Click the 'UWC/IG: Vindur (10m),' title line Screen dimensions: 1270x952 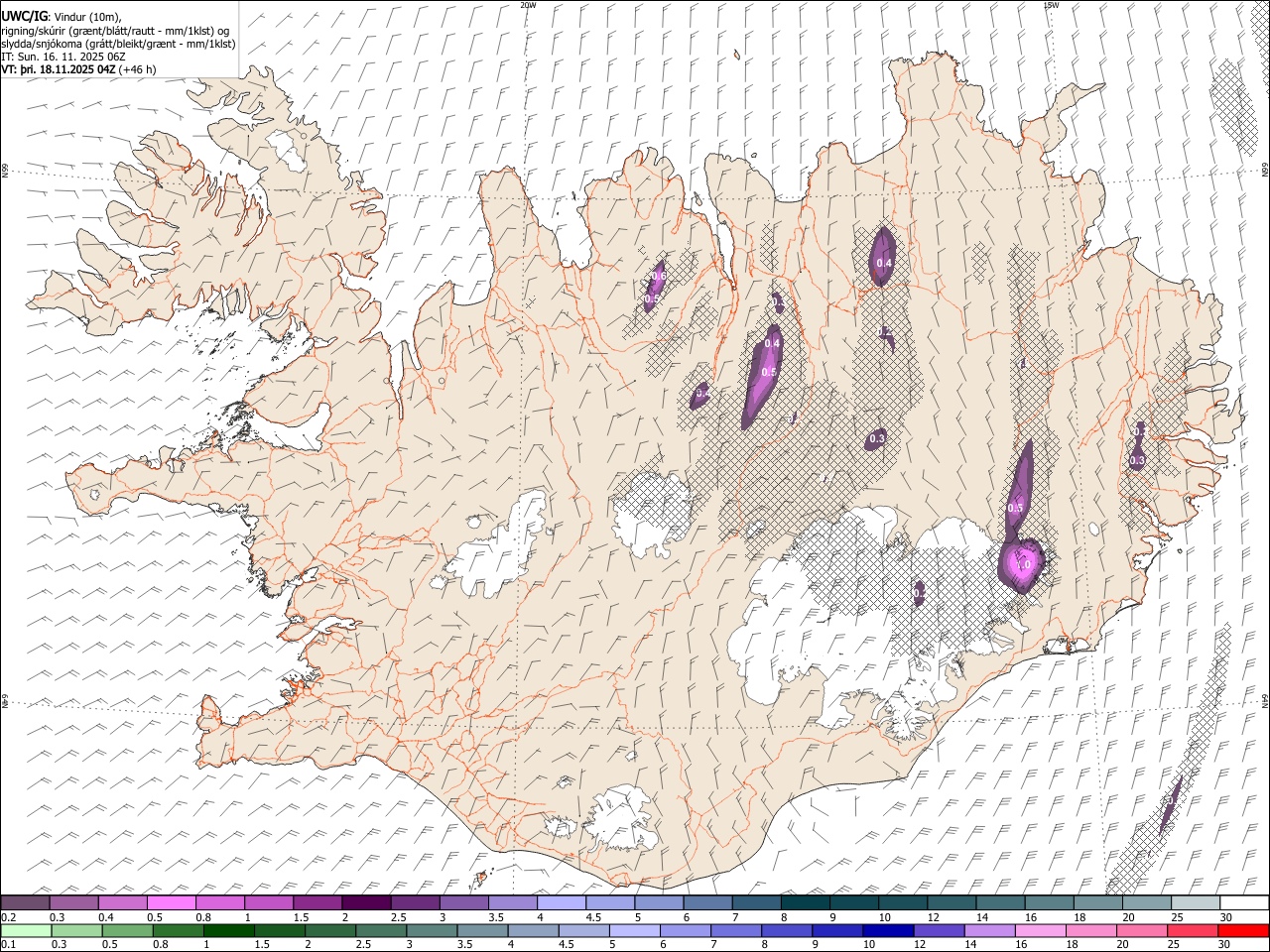[62, 17]
